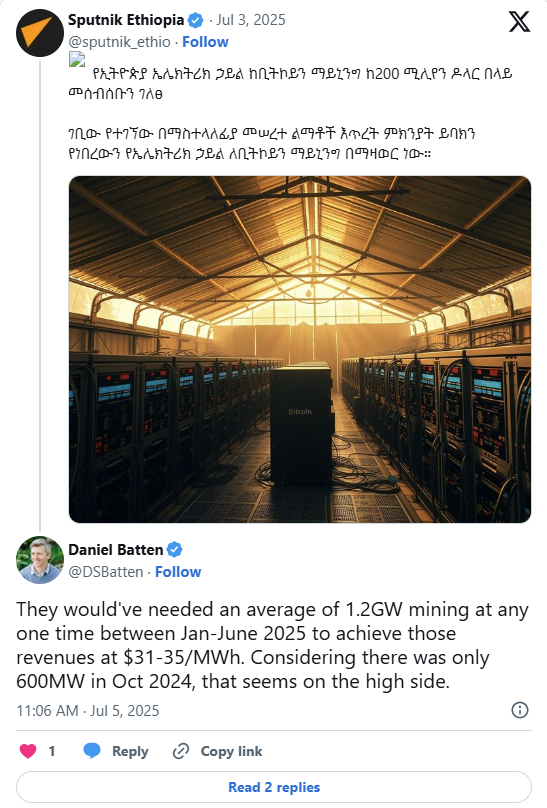Screen dimensions: 547x808
Task: Open the Jul 3, 2025 quoted post date
Action: tap(250, 20)
